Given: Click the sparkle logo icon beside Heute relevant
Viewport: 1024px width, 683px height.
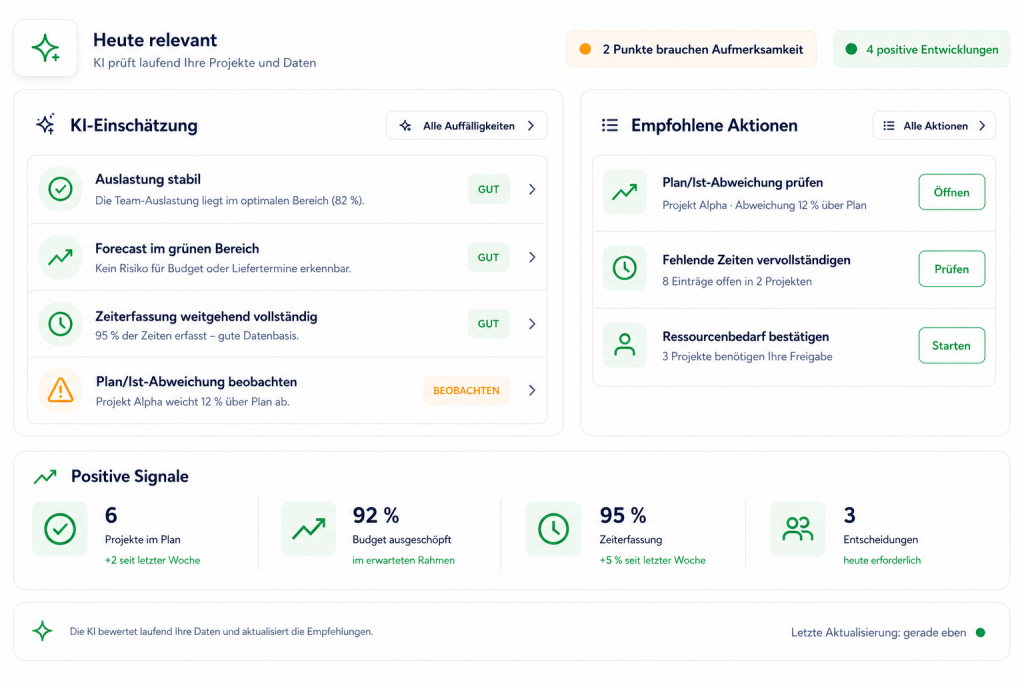Looking at the screenshot, I should [46, 48].
